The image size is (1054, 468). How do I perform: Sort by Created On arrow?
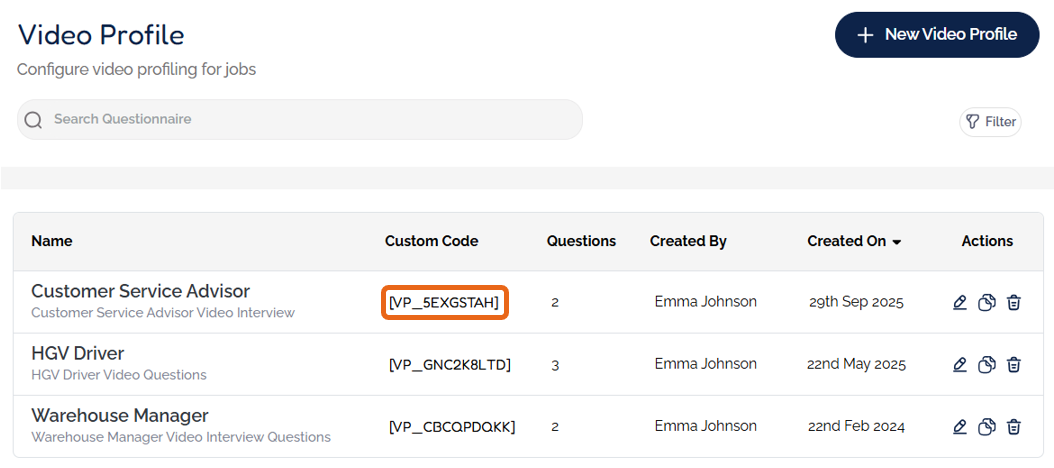coord(897,242)
